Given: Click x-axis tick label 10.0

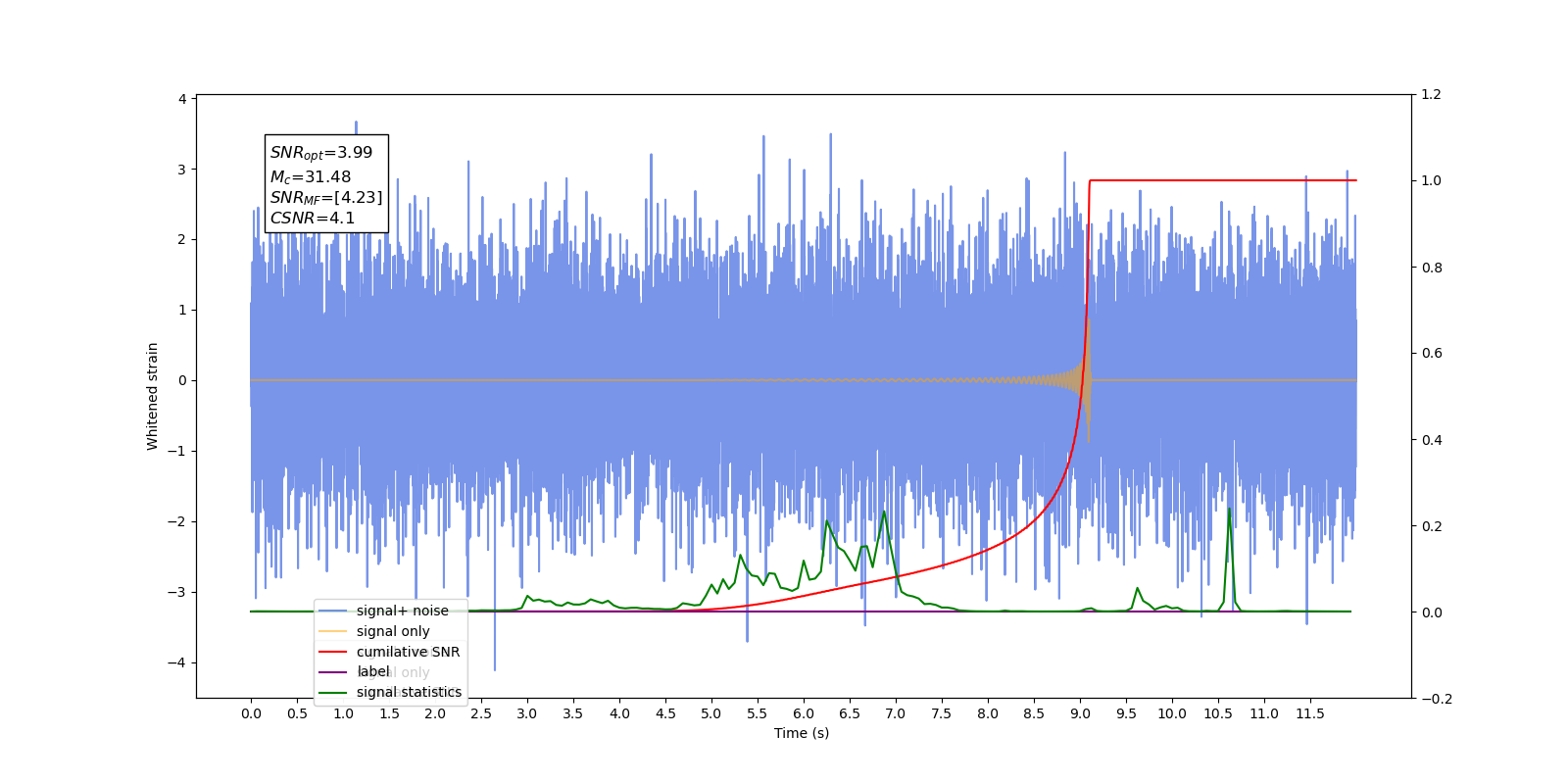Looking at the screenshot, I should point(1172,713).
